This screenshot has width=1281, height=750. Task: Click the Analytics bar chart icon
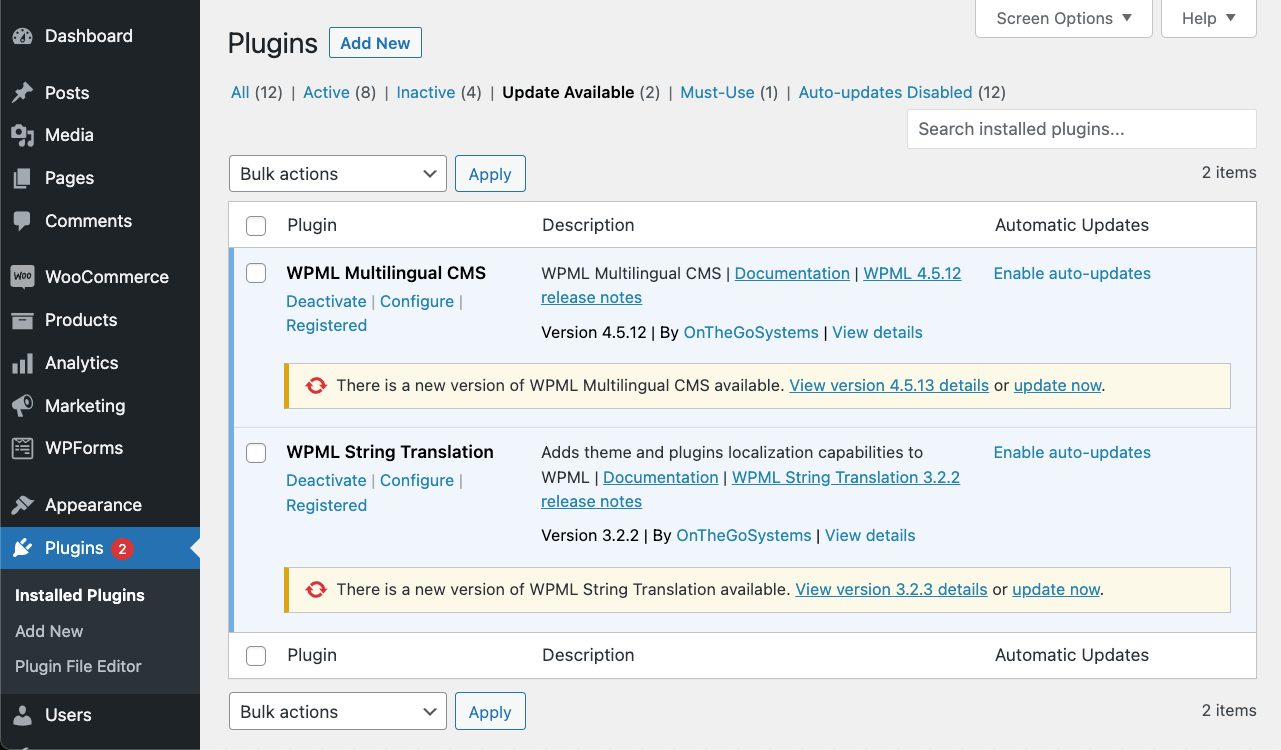pyautogui.click(x=22, y=363)
